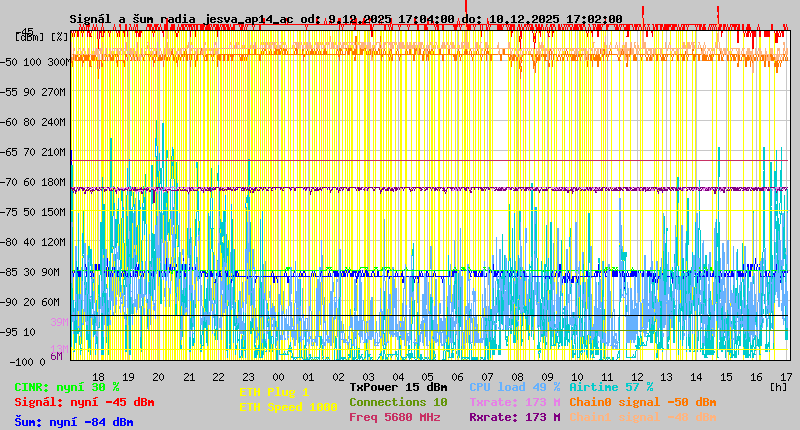Click hour label '22' on time axis

[218, 377]
